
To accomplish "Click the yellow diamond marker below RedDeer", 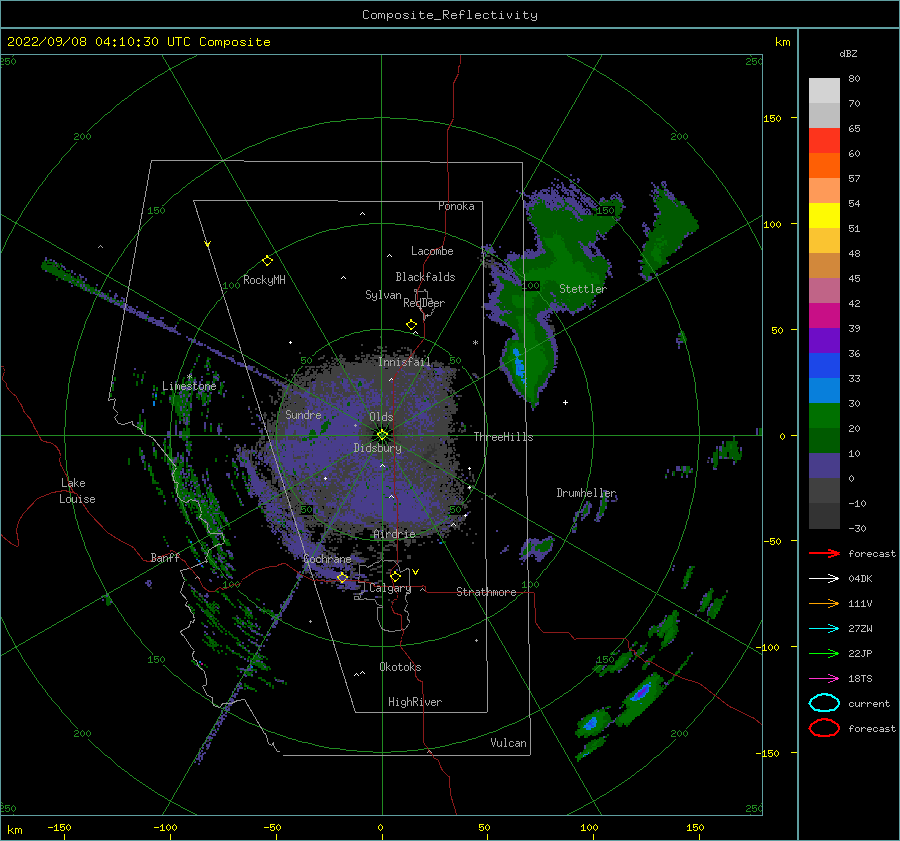I will pyautogui.click(x=411, y=325).
